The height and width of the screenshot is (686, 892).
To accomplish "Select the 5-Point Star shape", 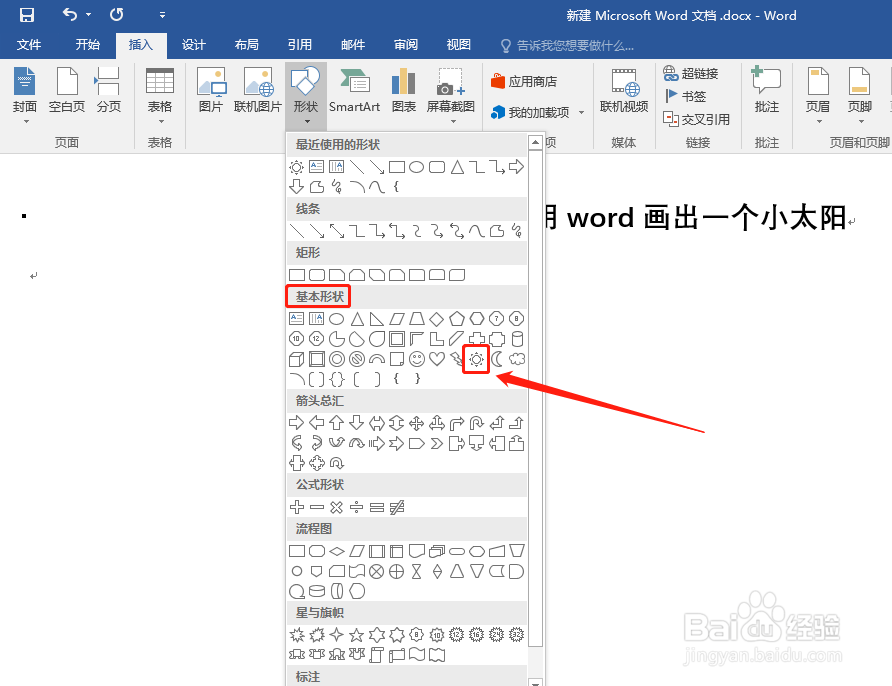I will 357,635.
